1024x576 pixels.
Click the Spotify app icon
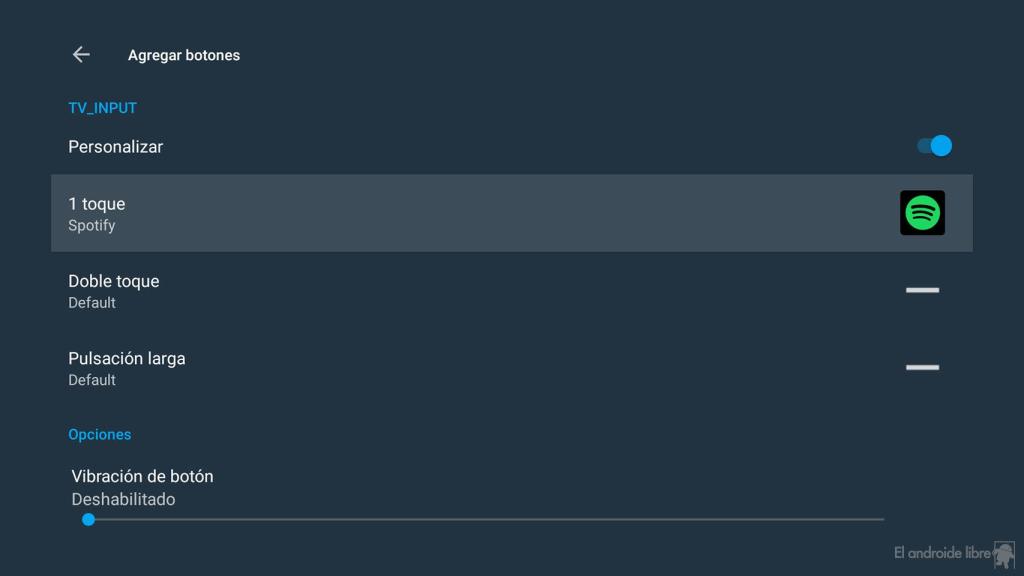[921, 212]
